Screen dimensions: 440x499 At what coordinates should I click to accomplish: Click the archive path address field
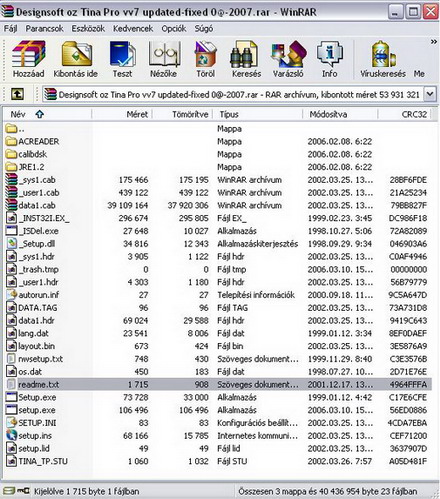pyautogui.click(x=233, y=94)
